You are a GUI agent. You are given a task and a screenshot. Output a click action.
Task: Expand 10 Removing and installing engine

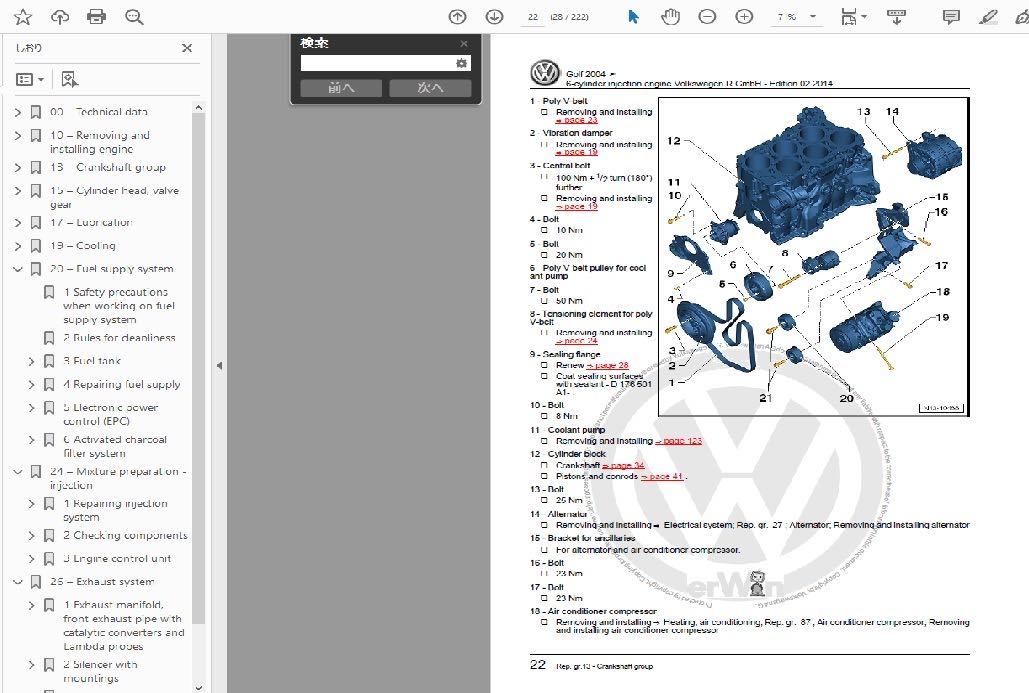pos(18,135)
